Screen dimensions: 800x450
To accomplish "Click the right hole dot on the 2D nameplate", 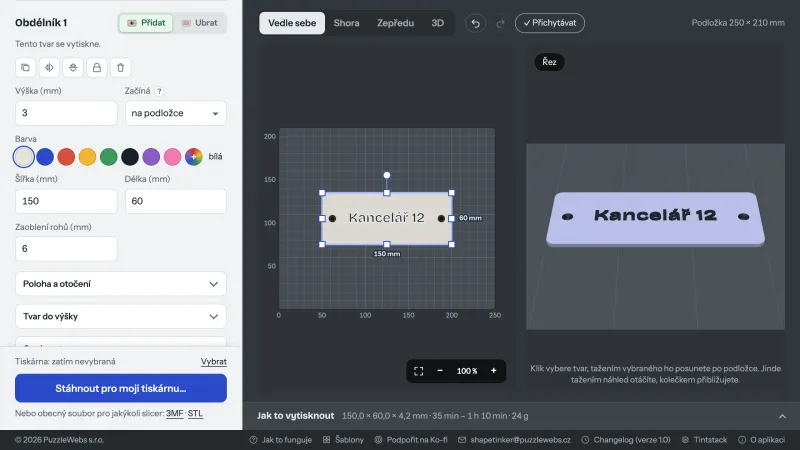I will tap(441, 218).
